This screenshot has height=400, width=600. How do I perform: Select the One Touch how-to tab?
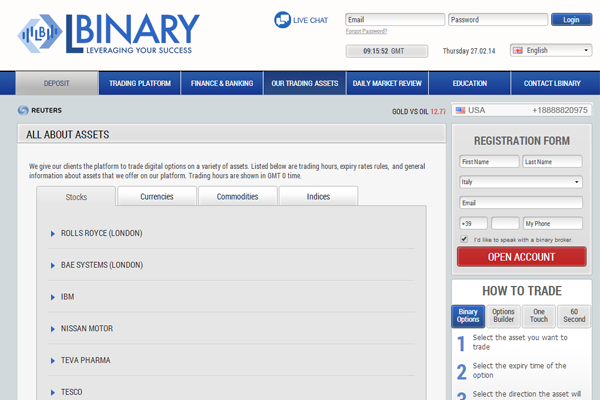tap(539, 316)
